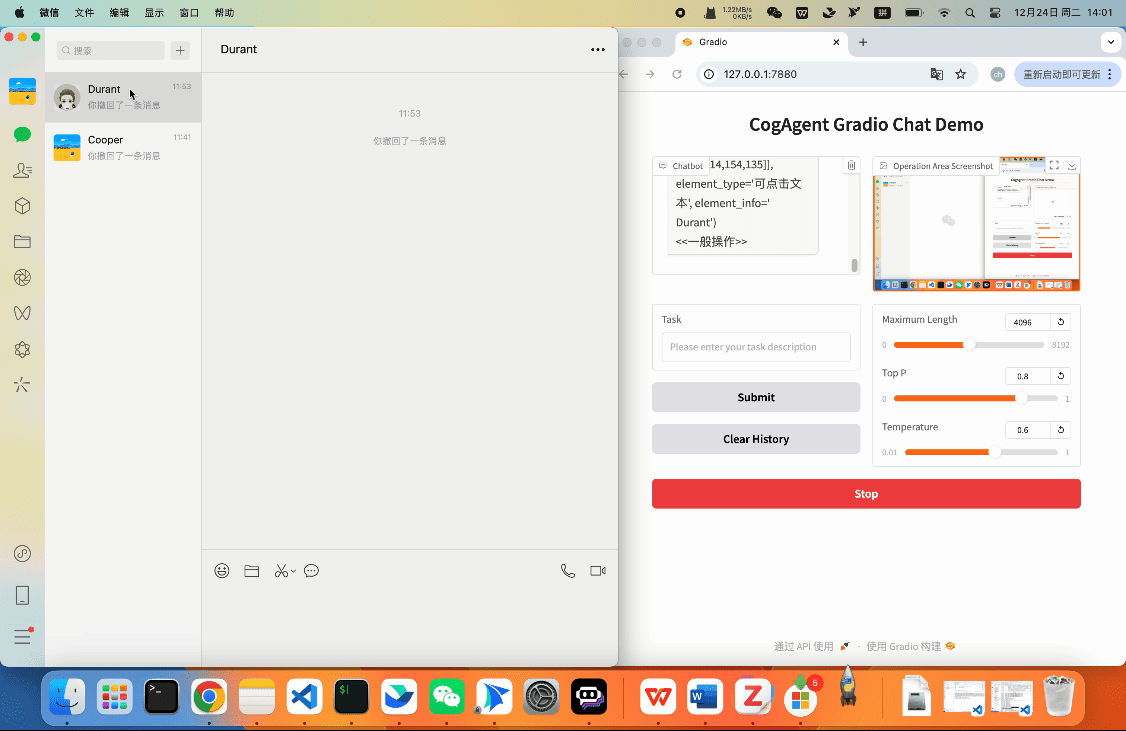
Task: Open chat history bubble icon in chat toolbar
Action: click(311, 571)
